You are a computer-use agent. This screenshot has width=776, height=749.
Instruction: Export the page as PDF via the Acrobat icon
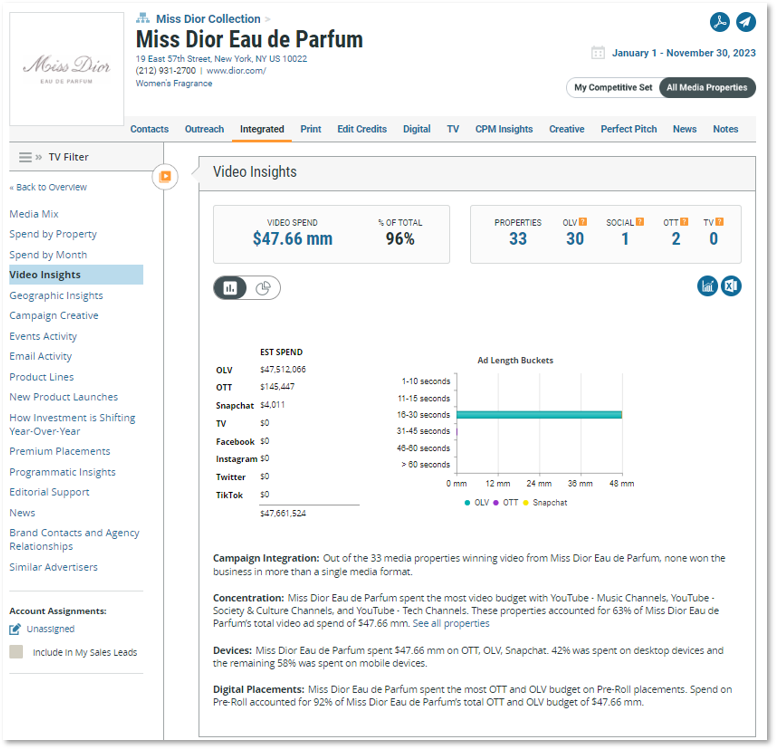tap(720, 22)
